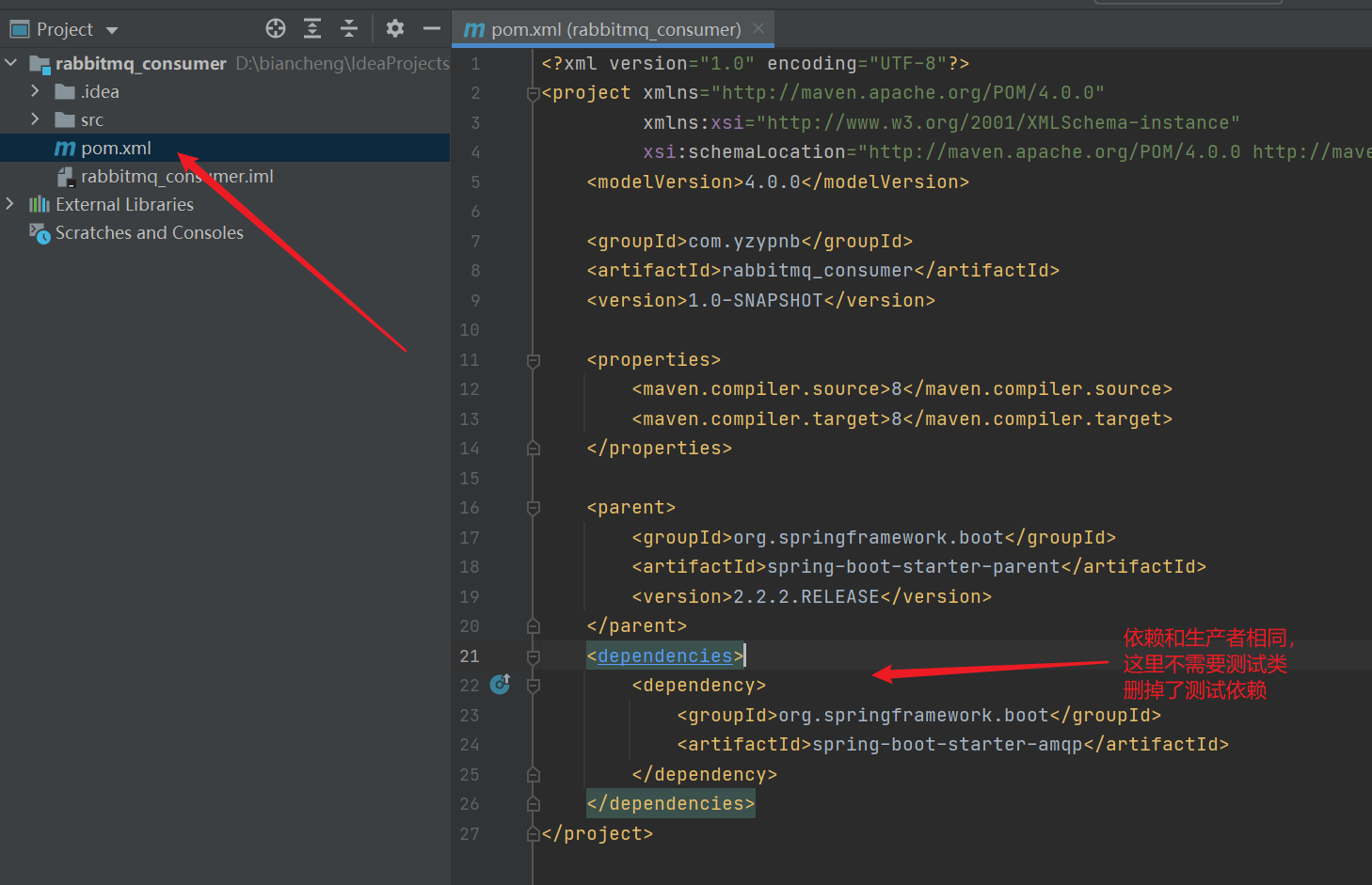Open Project panel settings gear
This screenshot has width=1372, height=885.
click(395, 28)
